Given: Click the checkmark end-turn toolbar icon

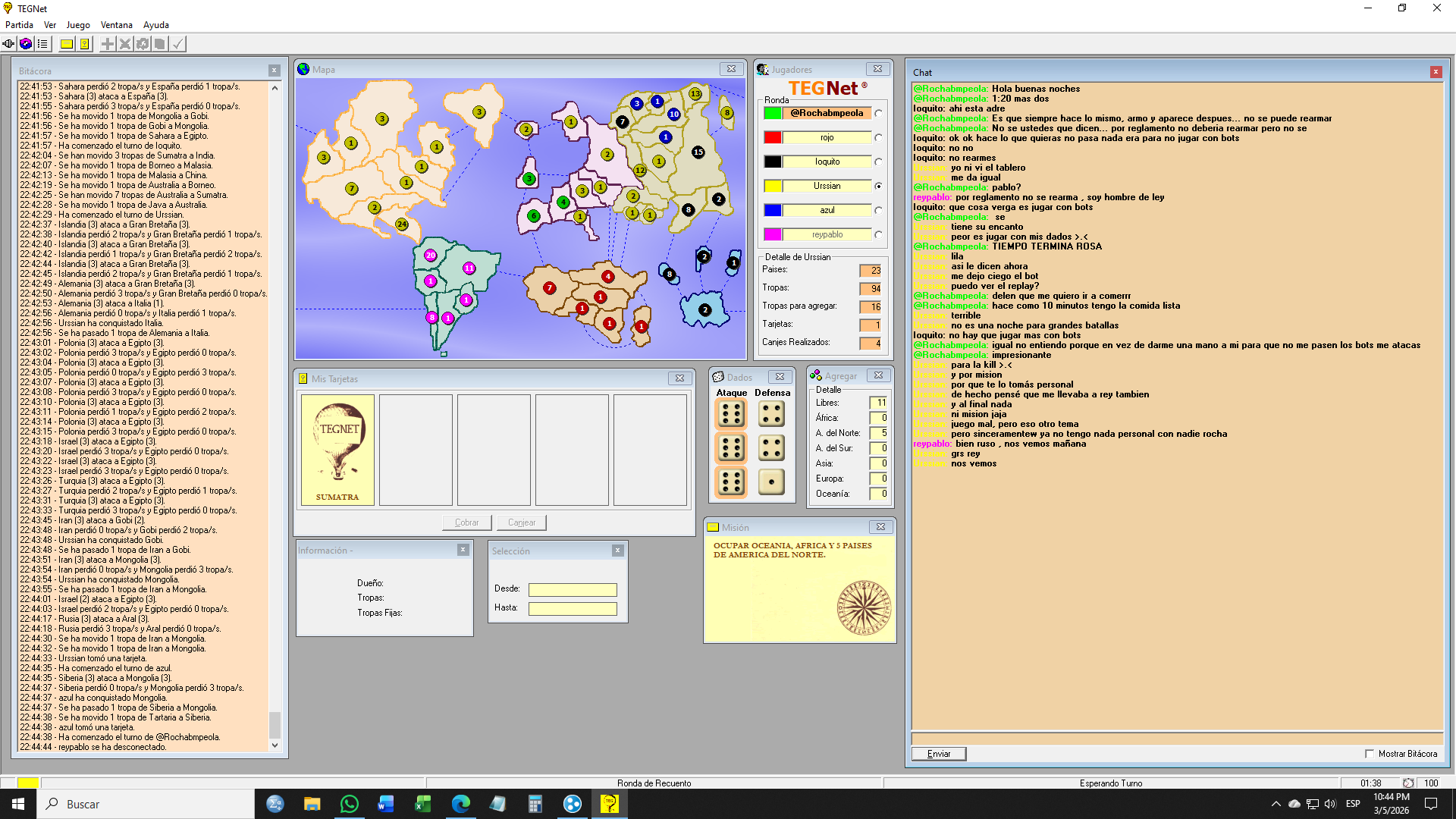Looking at the screenshot, I should [x=177, y=44].
